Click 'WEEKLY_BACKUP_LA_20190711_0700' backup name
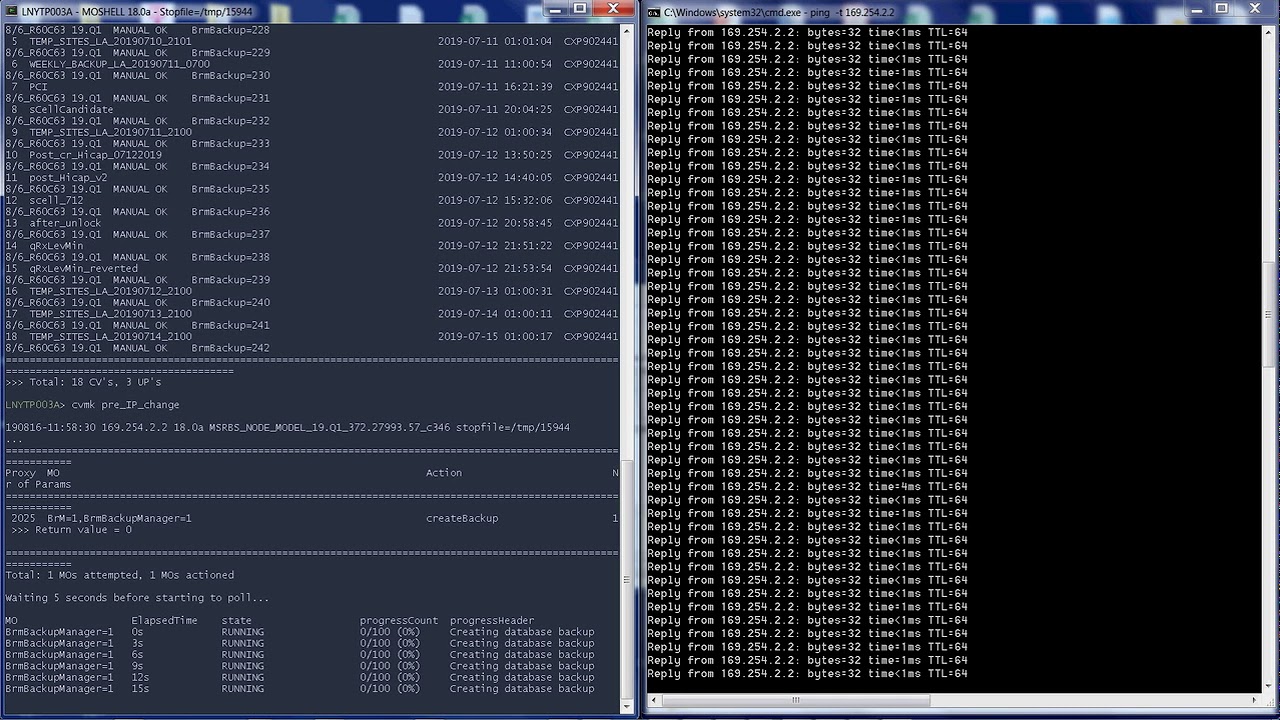Viewport: 1280px width, 720px height. [119, 64]
